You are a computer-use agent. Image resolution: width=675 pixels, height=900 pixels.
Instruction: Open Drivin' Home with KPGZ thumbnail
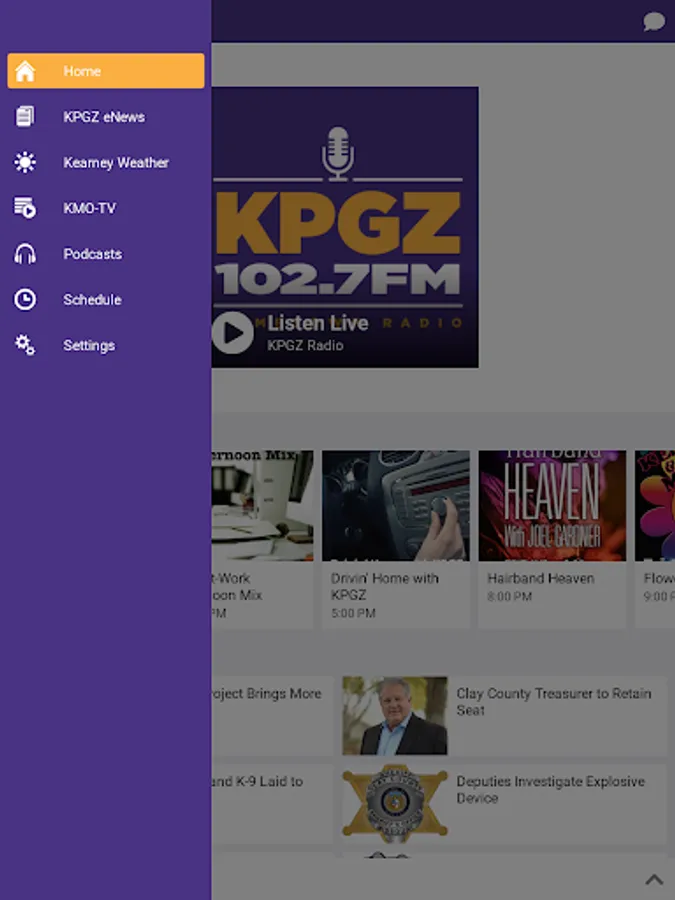click(395, 506)
